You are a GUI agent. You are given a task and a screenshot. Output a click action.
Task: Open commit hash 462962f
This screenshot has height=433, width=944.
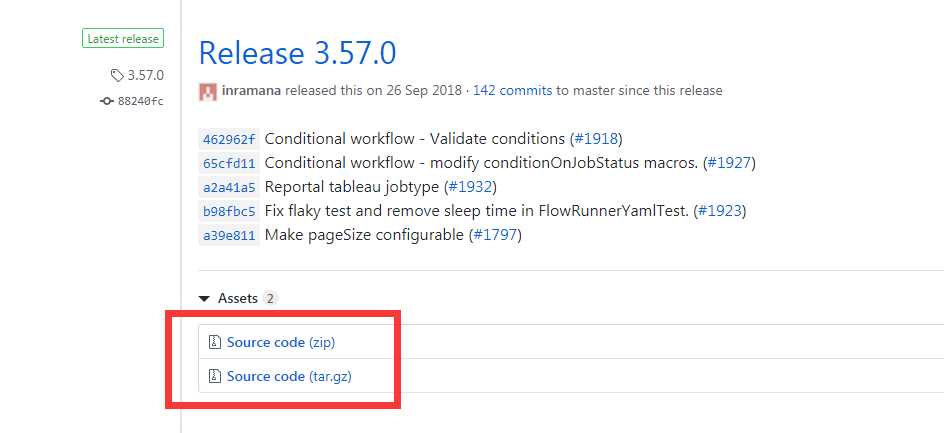pos(229,139)
